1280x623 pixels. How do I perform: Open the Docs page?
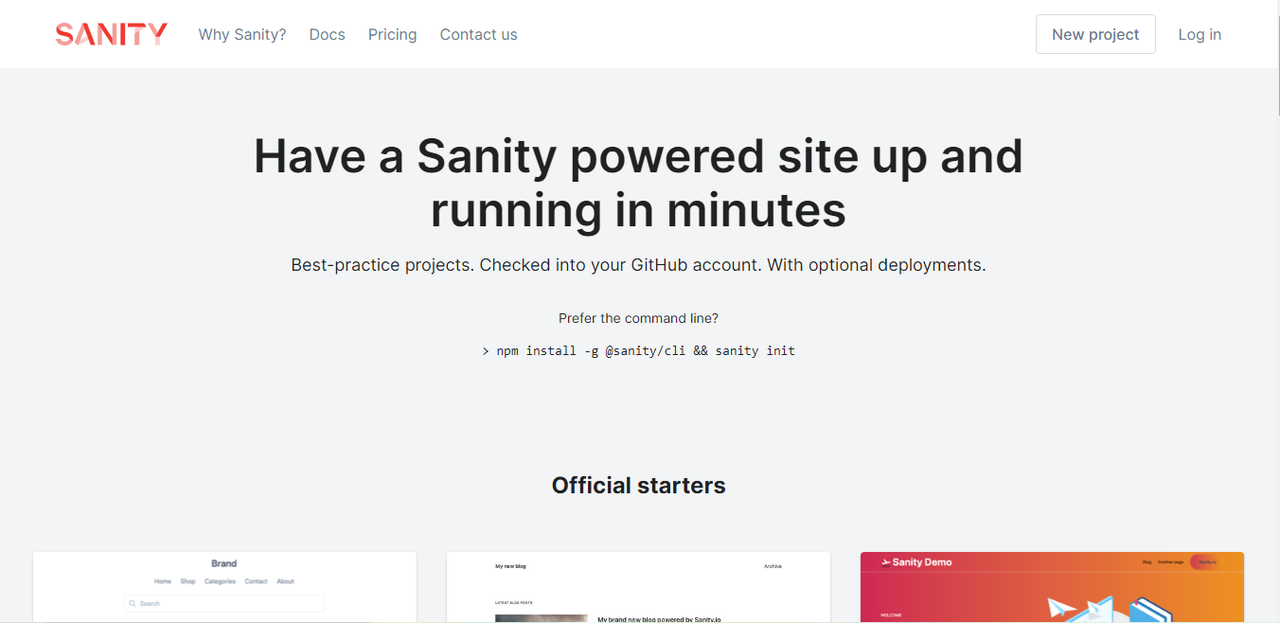point(327,34)
